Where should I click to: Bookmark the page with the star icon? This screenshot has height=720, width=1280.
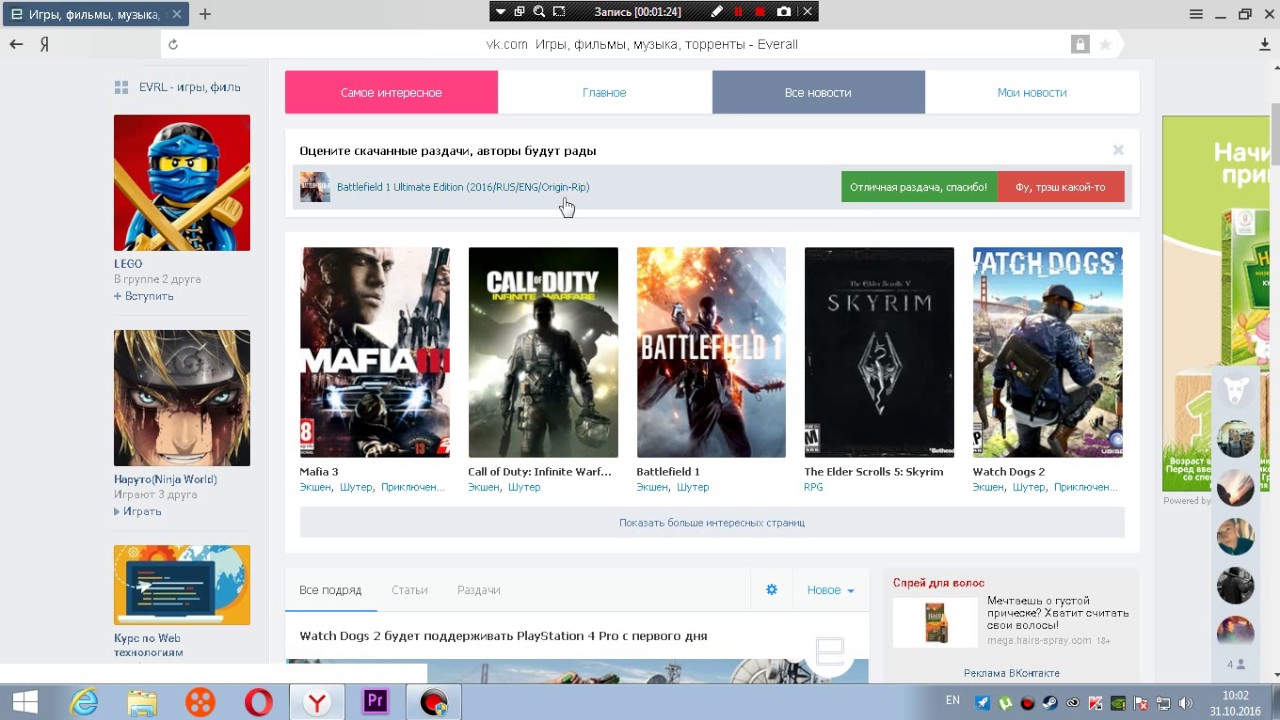pos(1105,44)
